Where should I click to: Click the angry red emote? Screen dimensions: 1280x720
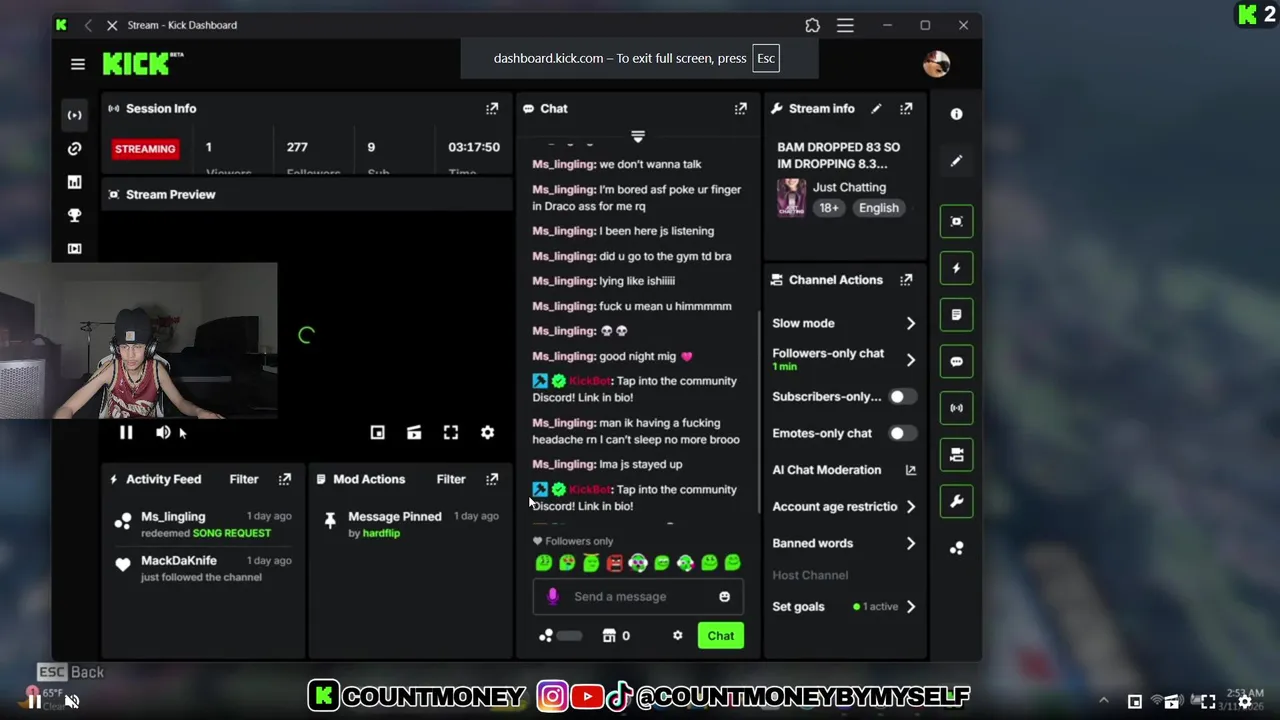click(x=614, y=563)
